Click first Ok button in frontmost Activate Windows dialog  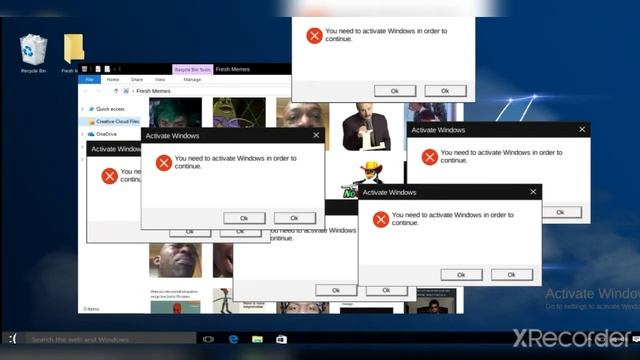pos(461,275)
